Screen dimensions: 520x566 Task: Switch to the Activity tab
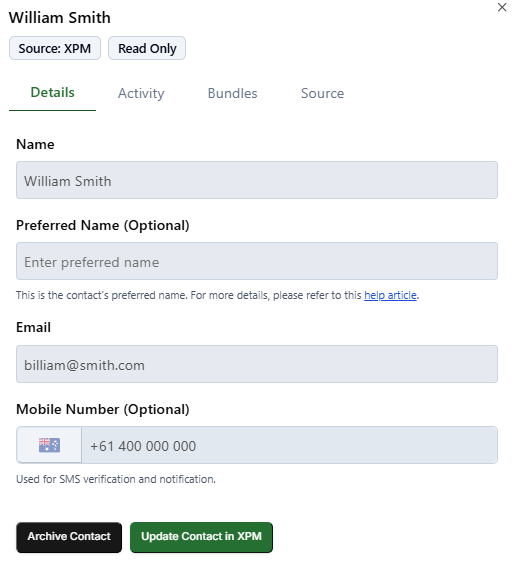click(x=141, y=93)
